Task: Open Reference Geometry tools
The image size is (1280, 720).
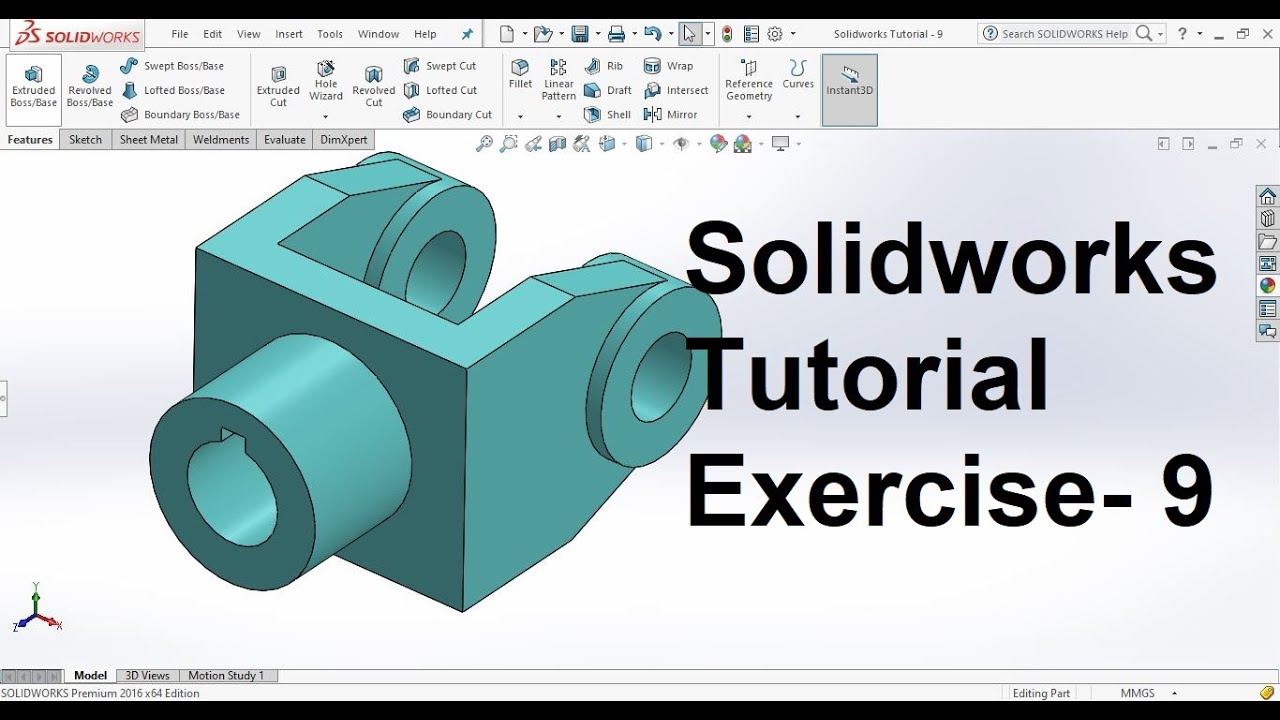Action: pyautogui.click(x=749, y=80)
